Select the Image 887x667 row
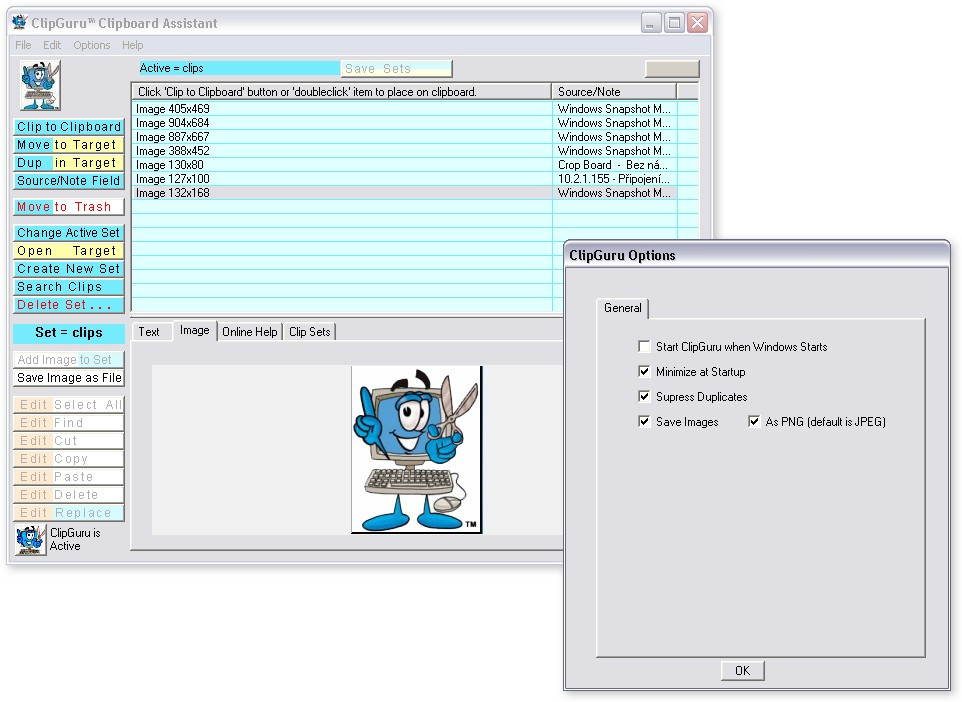Viewport: 962px width, 702px height. [x=415, y=137]
